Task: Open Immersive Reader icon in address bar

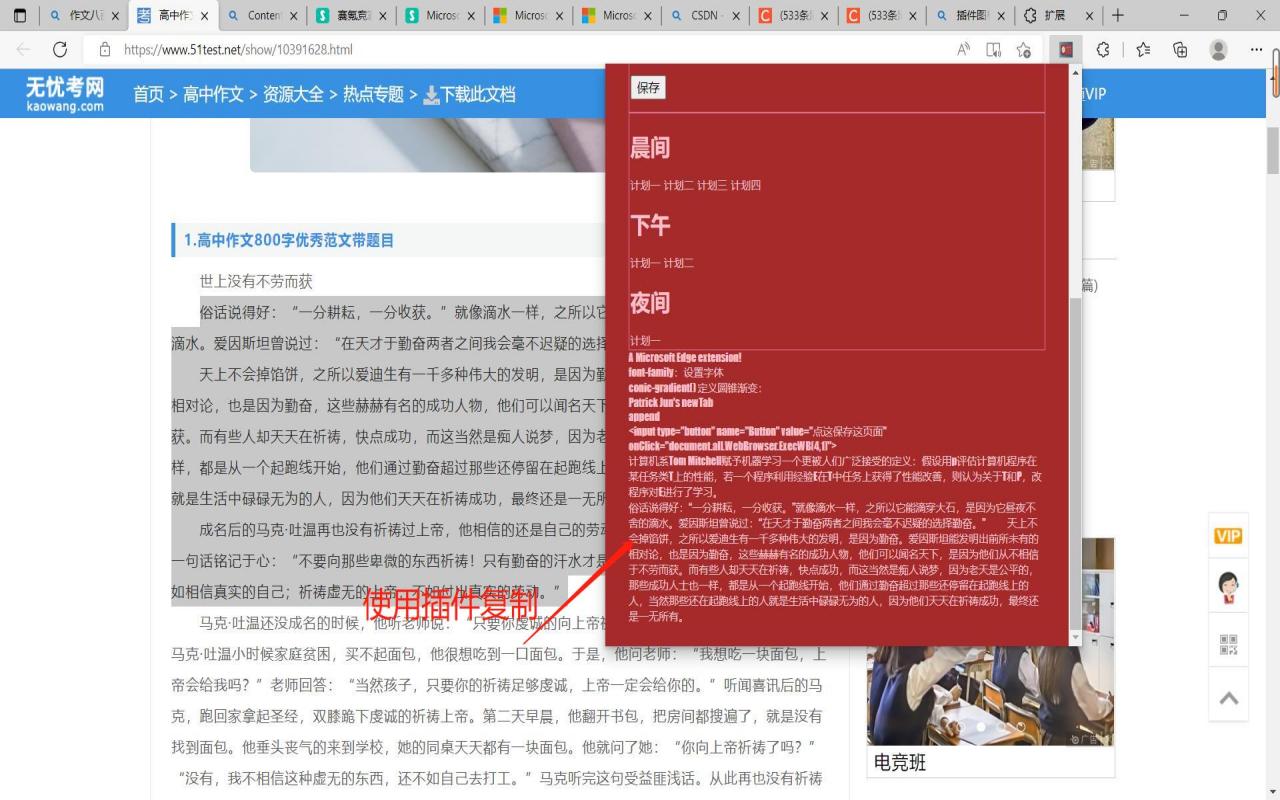Action: (x=994, y=49)
